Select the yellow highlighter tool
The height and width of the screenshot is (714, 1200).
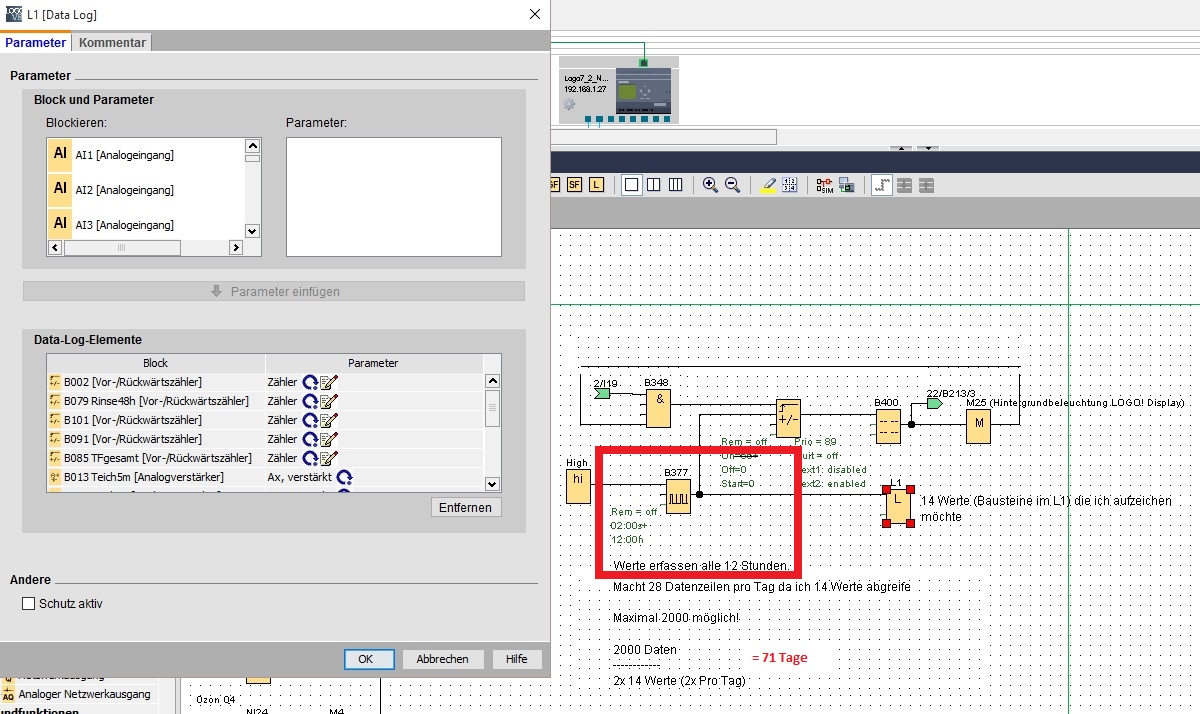(768, 185)
